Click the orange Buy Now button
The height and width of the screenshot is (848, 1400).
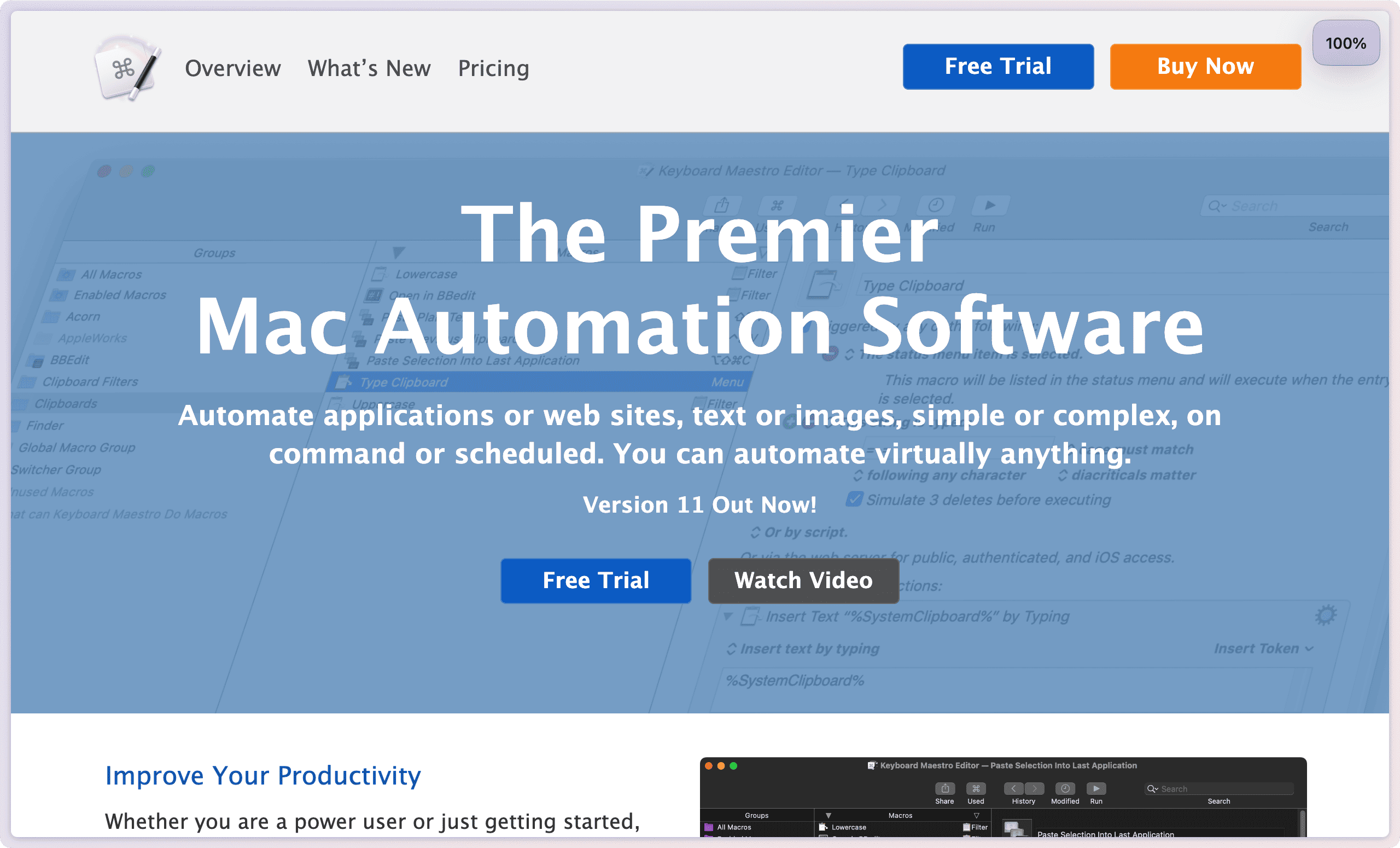(x=1205, y=66)
